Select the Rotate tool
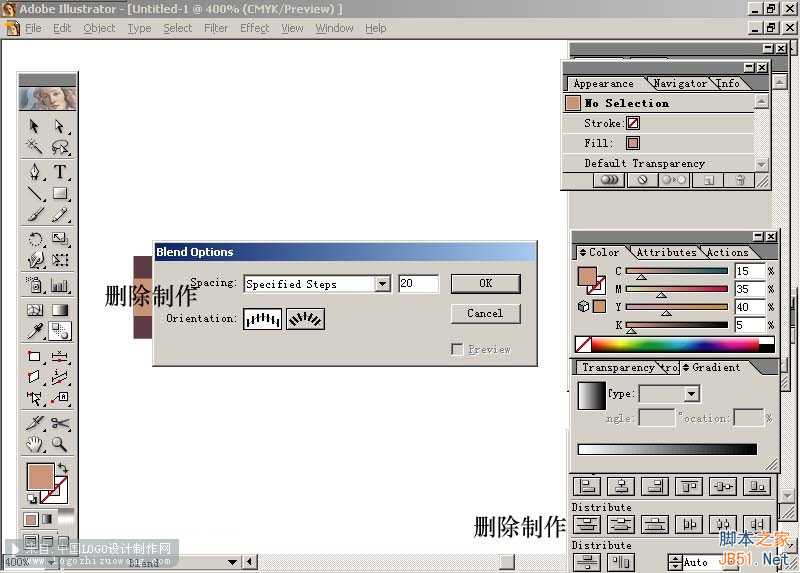 [34, 239]
